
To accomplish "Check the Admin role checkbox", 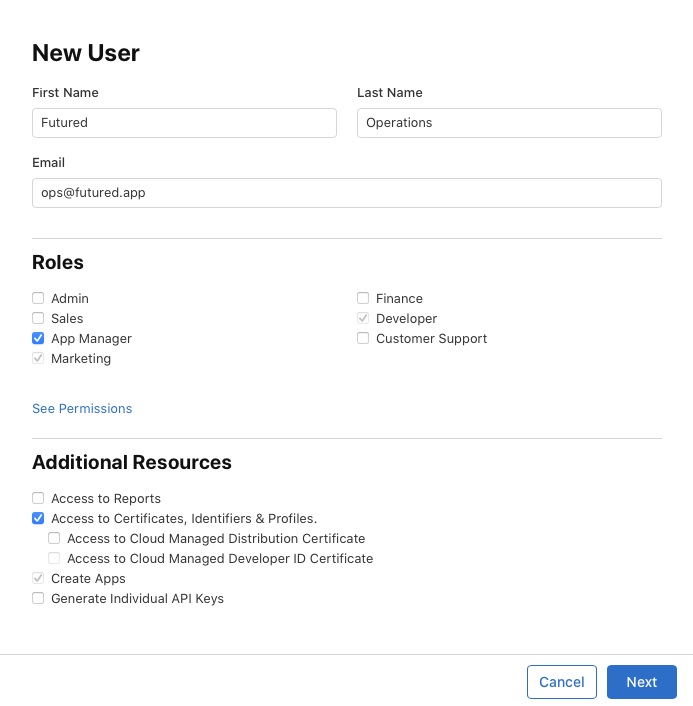I will 38,298.
